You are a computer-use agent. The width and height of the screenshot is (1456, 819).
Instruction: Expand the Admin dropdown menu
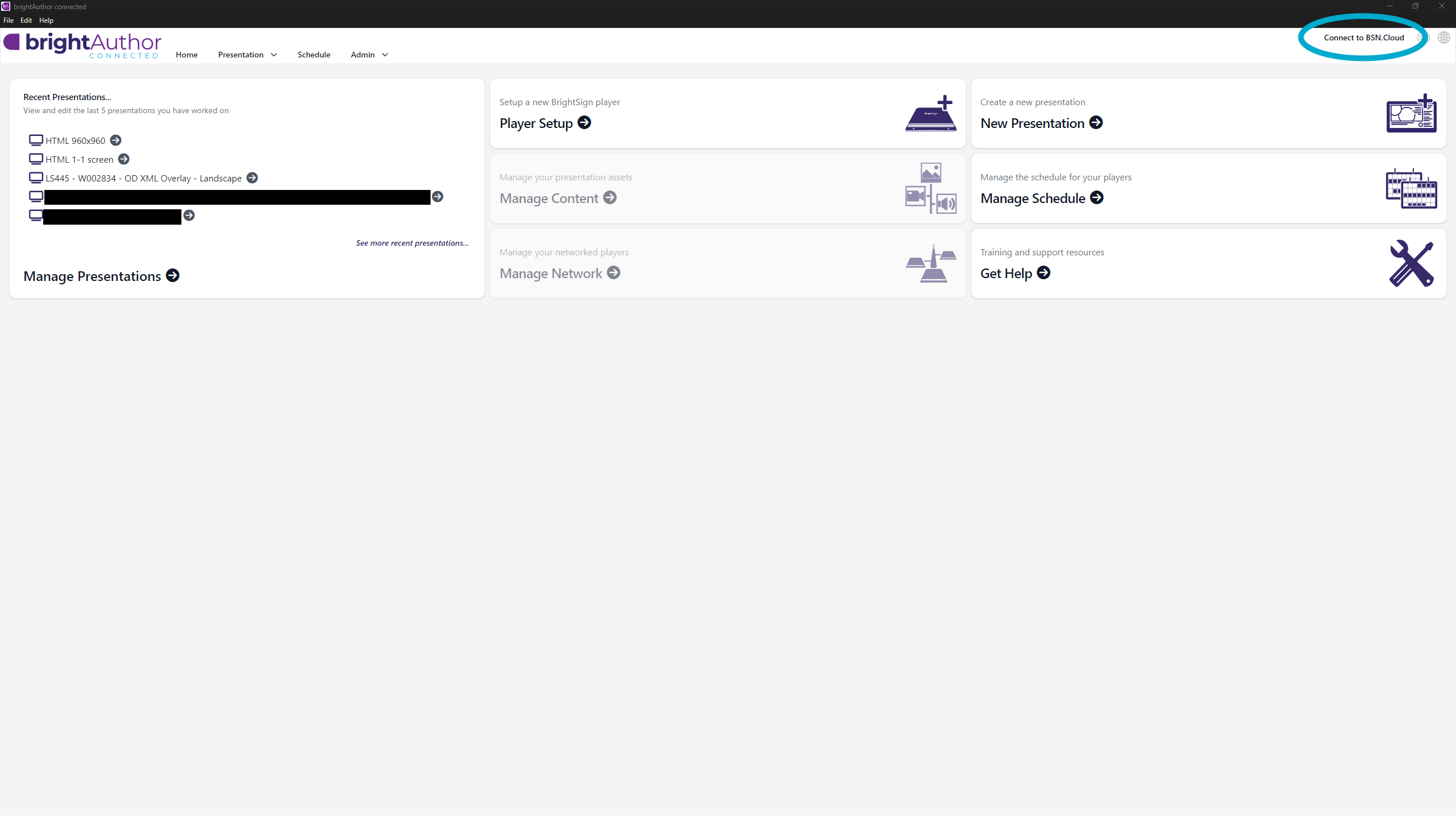tap(369, 55)
